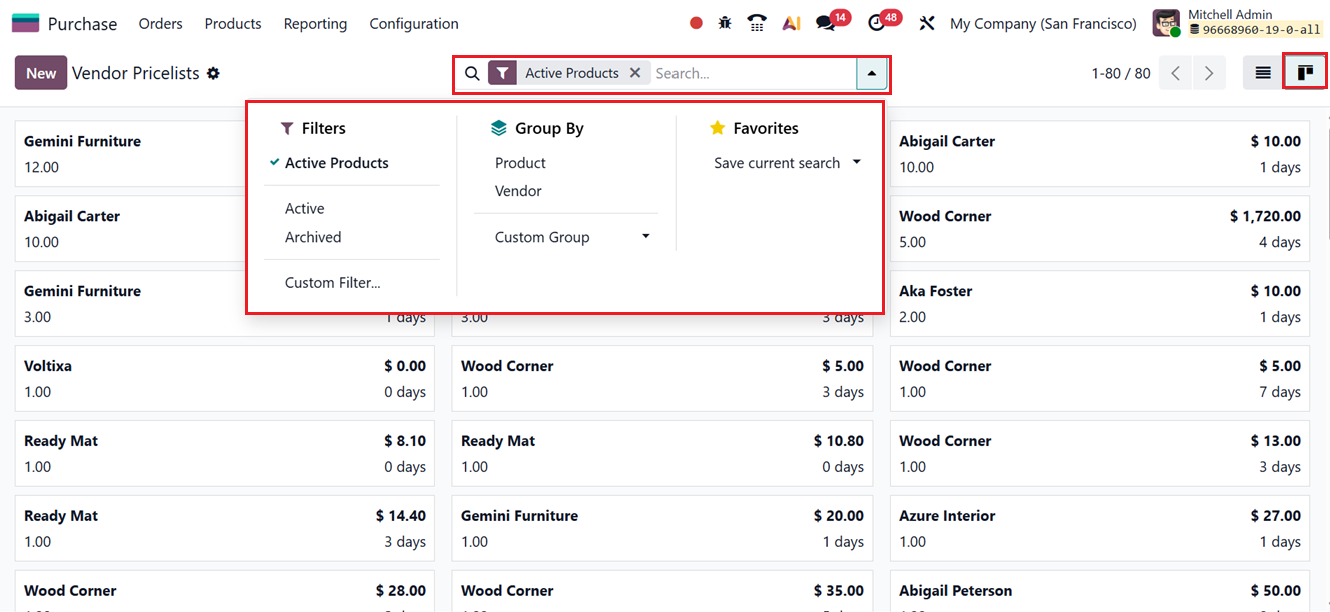Create a new pricelist with New button
The height and width of the screenshot is (612, 1330).
40,72
